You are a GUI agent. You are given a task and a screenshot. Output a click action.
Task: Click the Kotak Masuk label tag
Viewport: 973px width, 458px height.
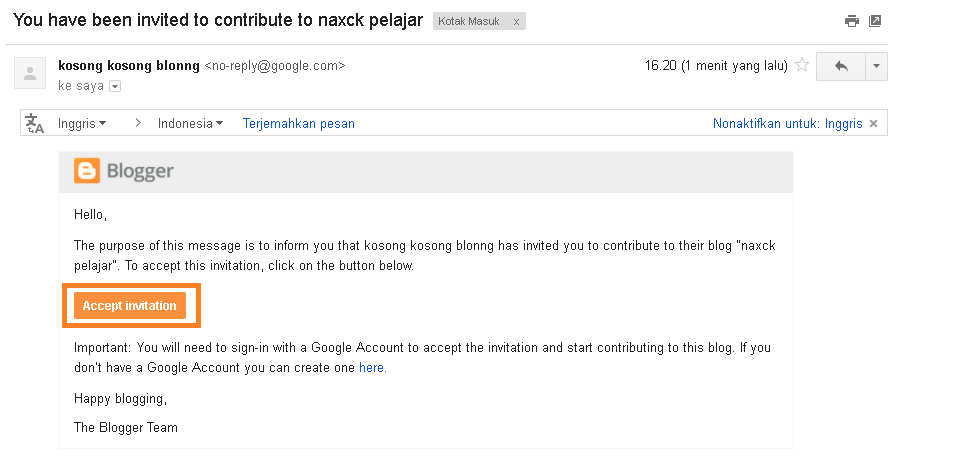469,22
